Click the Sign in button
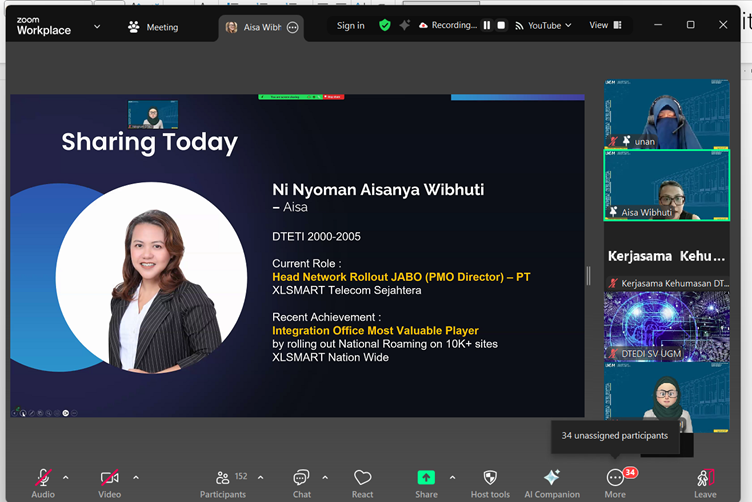The width and height of the screenshot is (752, 502). [x=350, y=25]
